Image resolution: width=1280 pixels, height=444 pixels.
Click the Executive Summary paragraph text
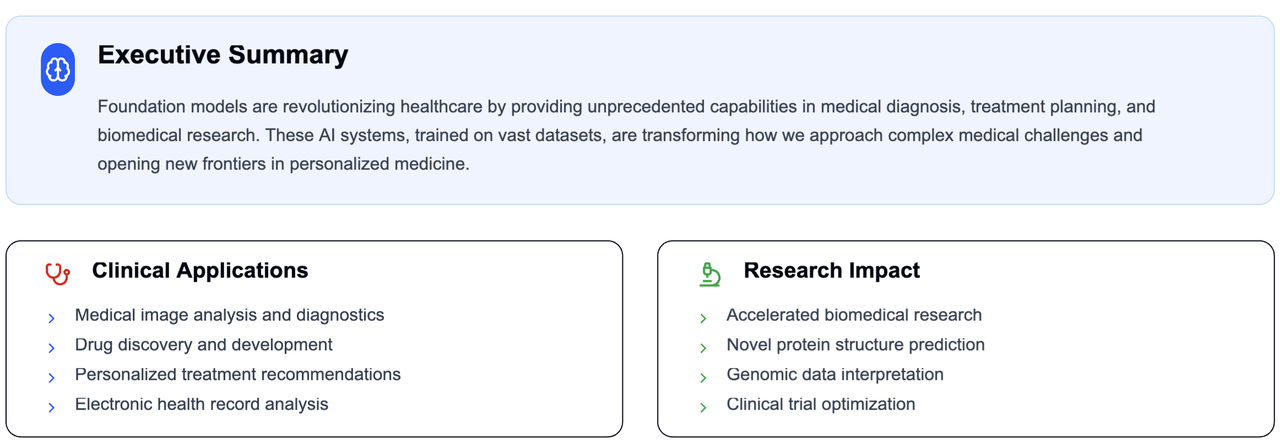627,135
